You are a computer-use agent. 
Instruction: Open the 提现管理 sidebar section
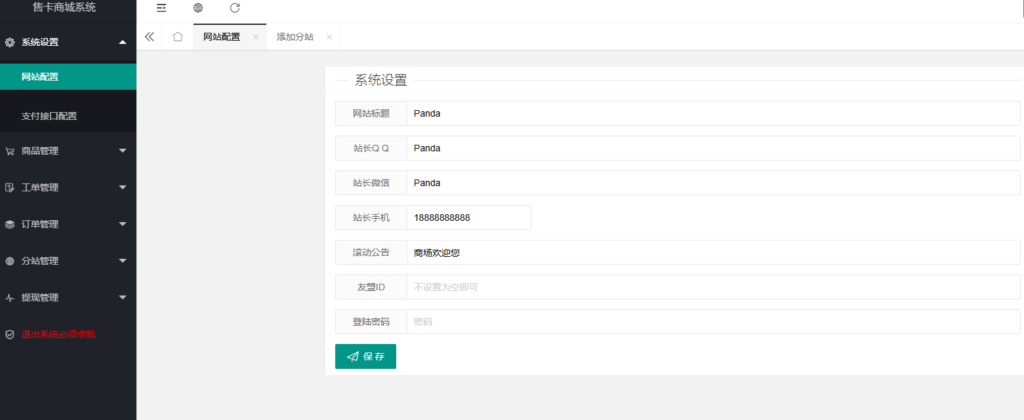(x=68, y=297)
